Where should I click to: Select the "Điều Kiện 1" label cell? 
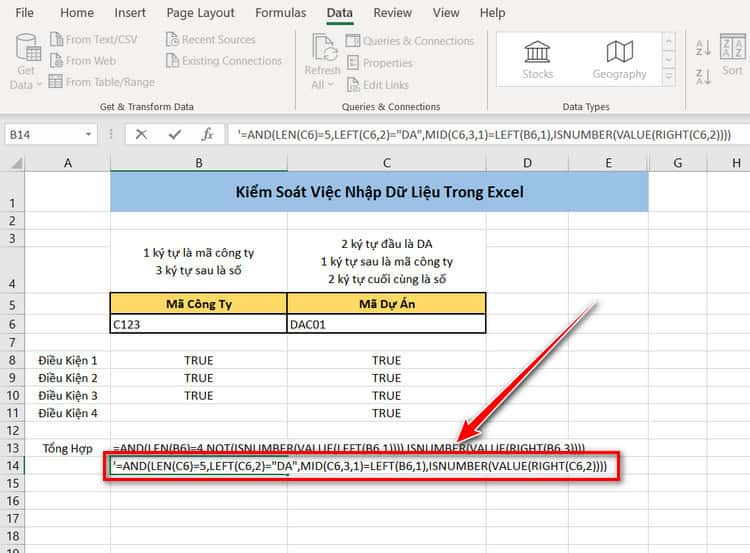click(x=67, y=360)
